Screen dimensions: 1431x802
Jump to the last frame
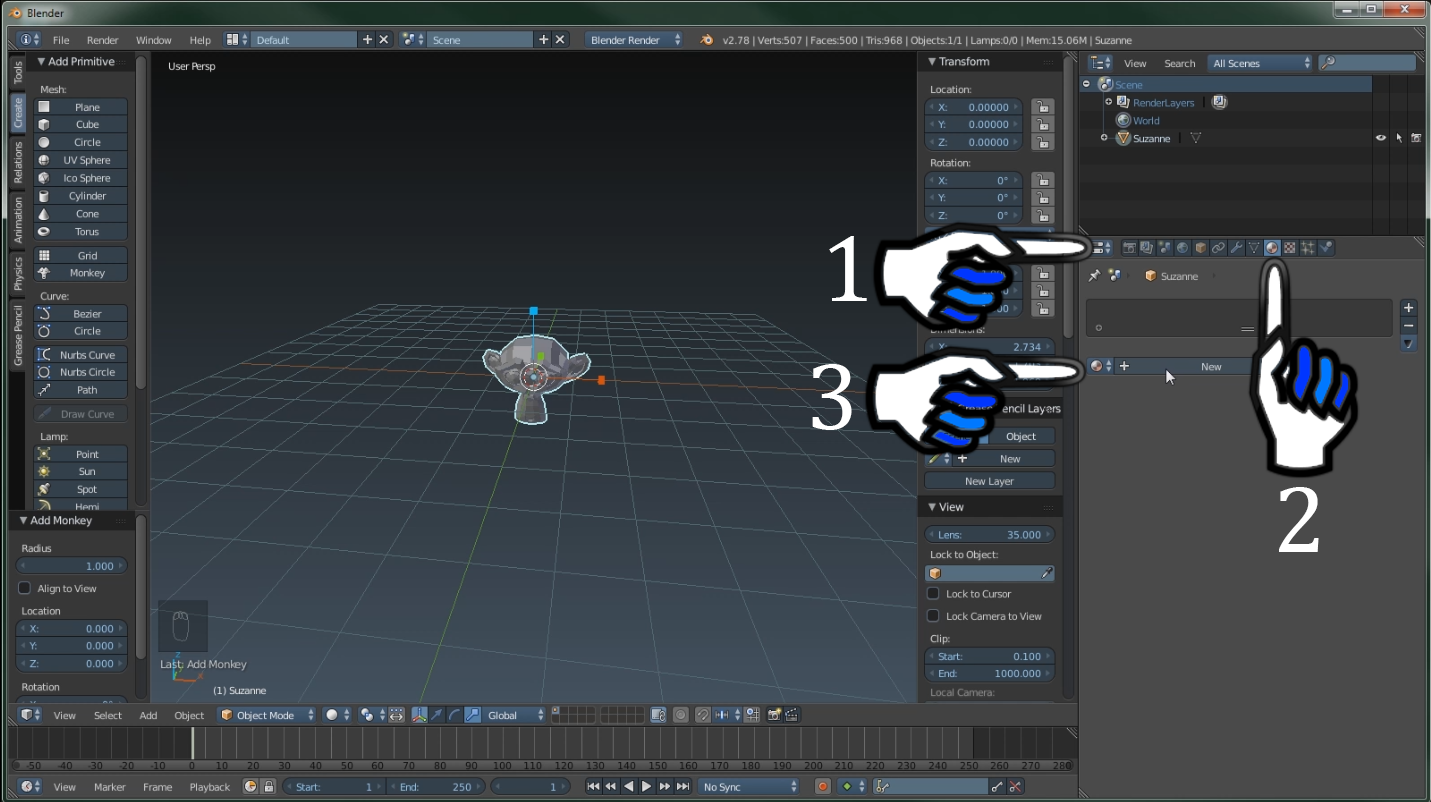(x=683, y=787)
